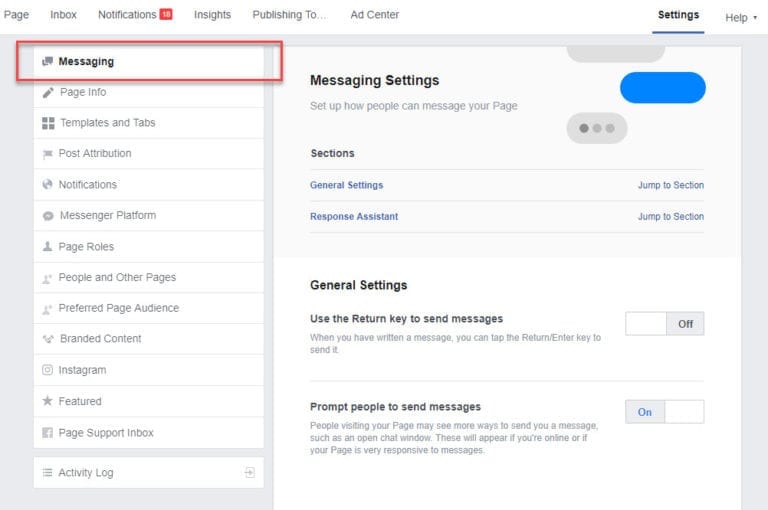Image resolution: width=768 pixels, height=510 pixels.
Task: Open the Publishing Tools tab
Action: (289, 15)
